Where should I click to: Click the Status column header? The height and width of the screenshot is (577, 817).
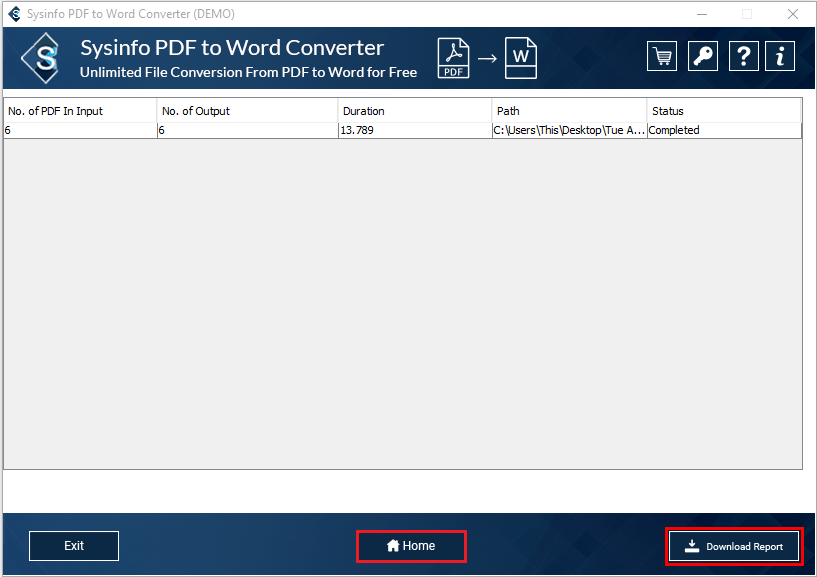723,111
